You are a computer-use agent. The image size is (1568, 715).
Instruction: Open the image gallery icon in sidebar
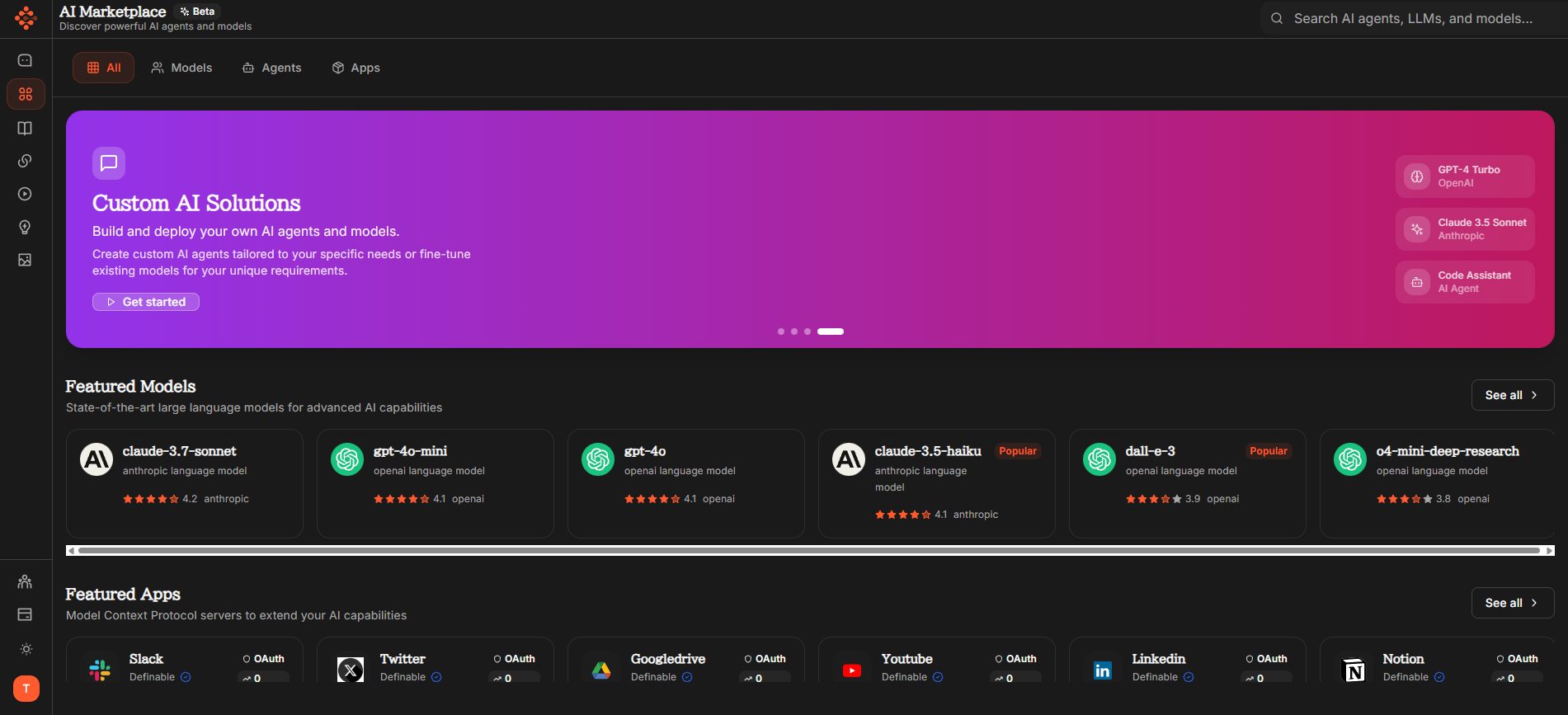[x=26, y=260]
